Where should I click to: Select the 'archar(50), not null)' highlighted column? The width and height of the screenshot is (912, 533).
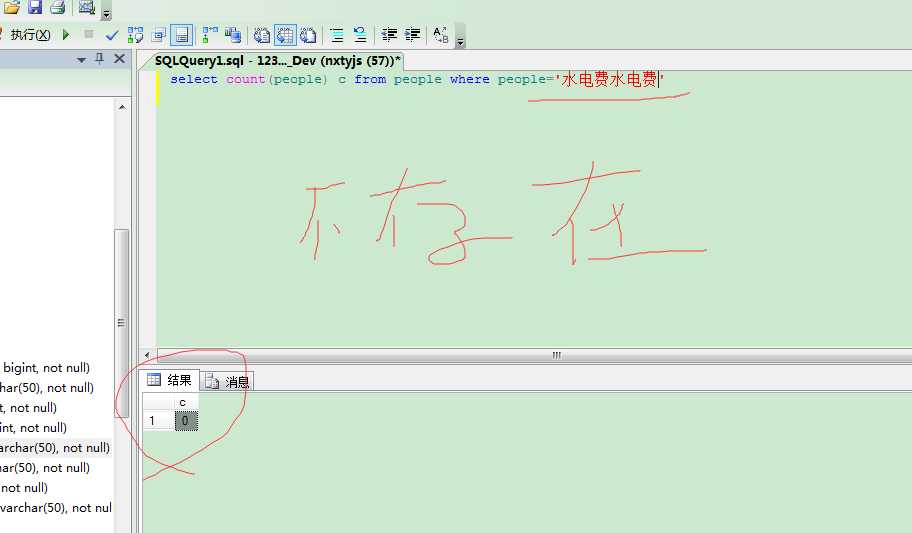[55, 447]
